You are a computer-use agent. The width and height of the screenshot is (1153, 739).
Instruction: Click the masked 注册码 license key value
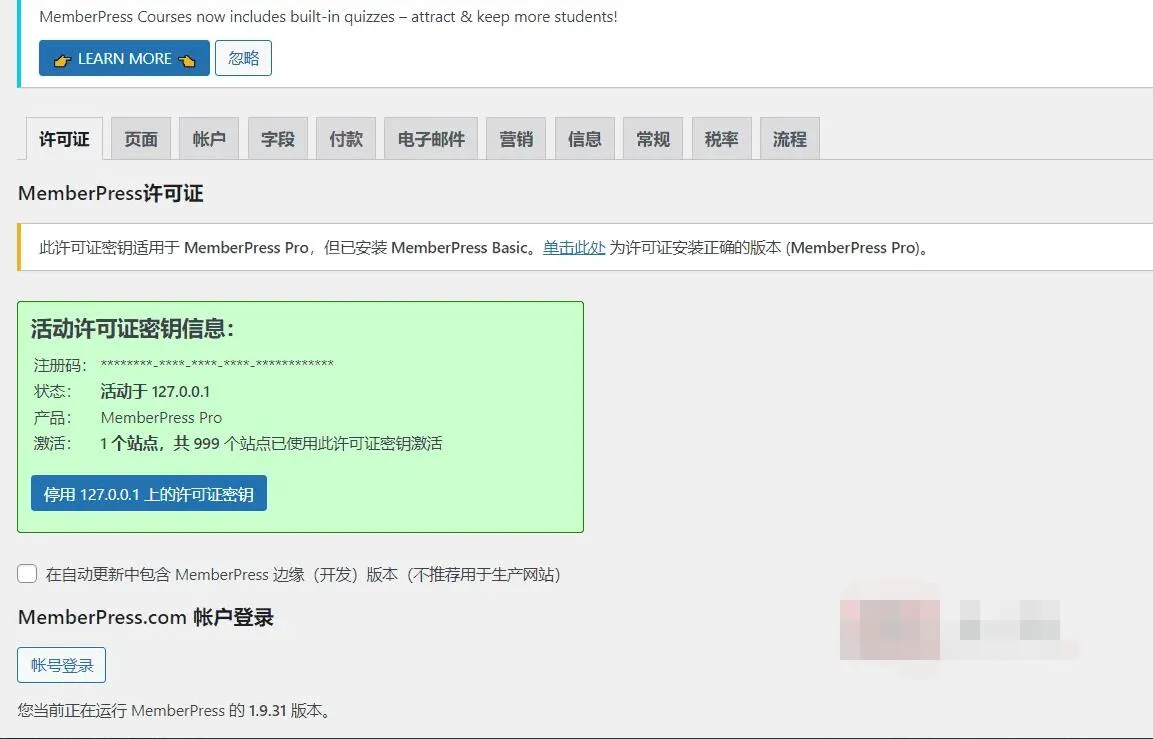click(x=217, y=363)
